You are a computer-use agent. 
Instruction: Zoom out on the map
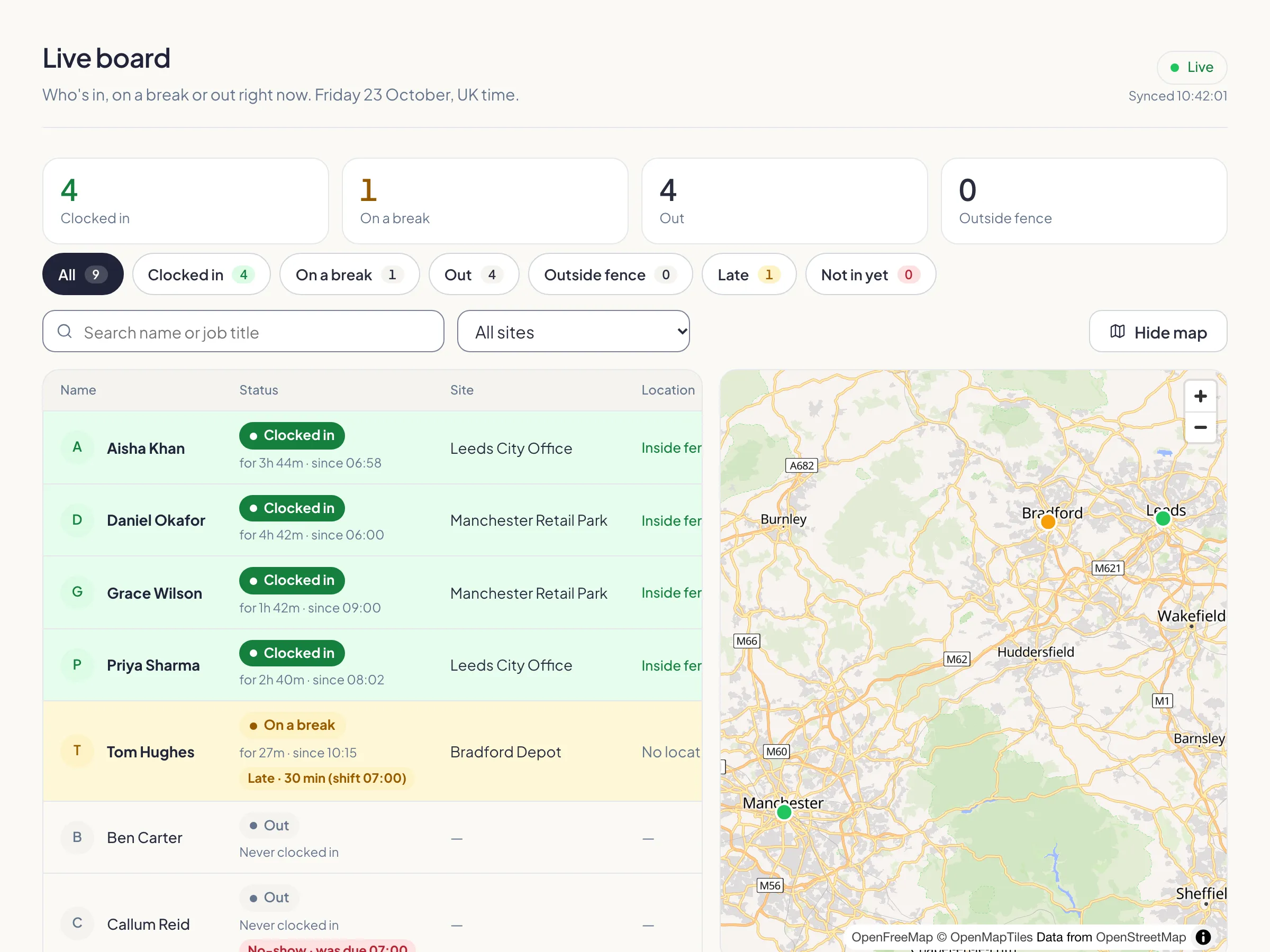pyautogui.click(x=1200, y=427)
